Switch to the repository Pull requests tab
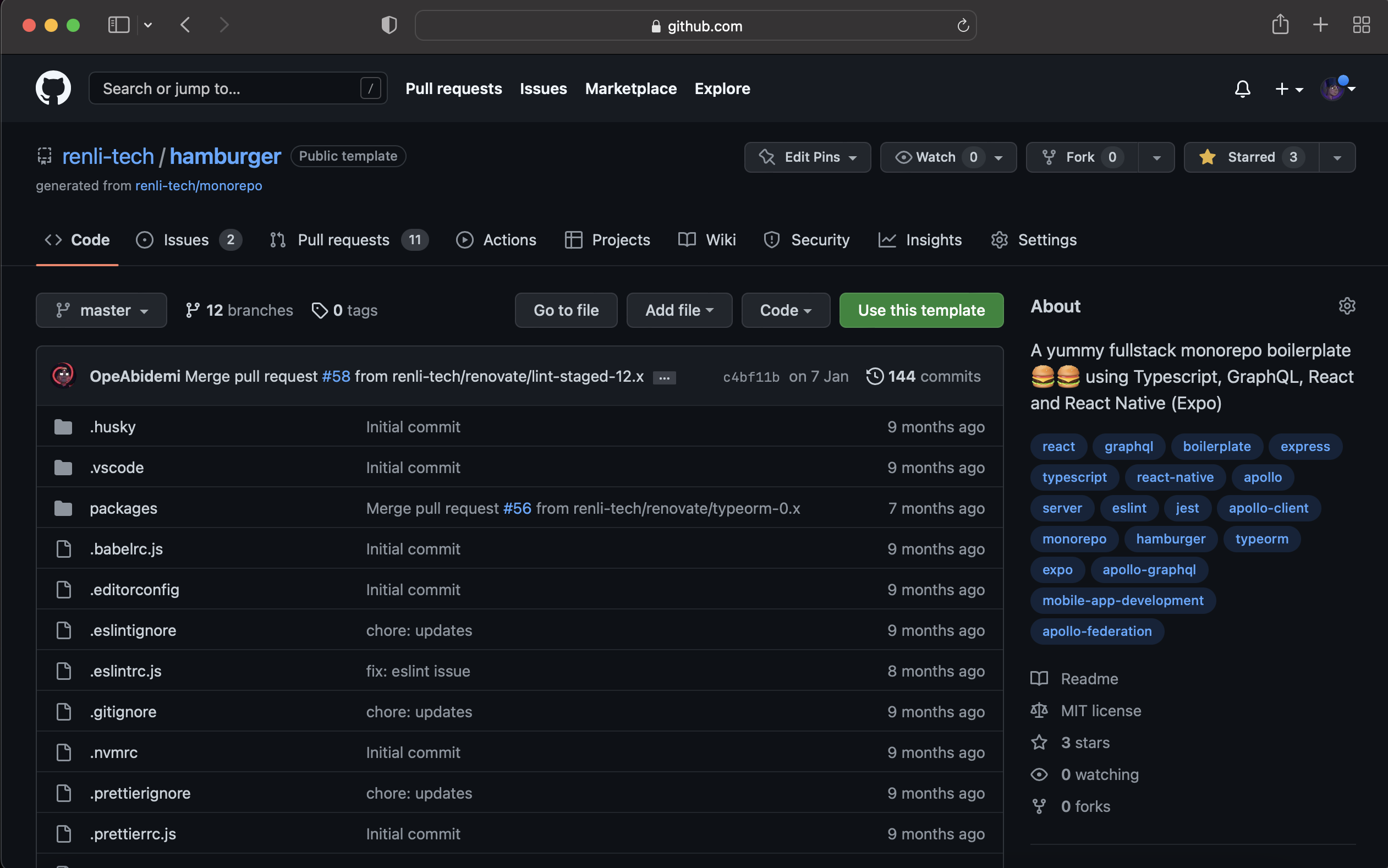Viewport: 1388px width, 868px height. (348, 240)
